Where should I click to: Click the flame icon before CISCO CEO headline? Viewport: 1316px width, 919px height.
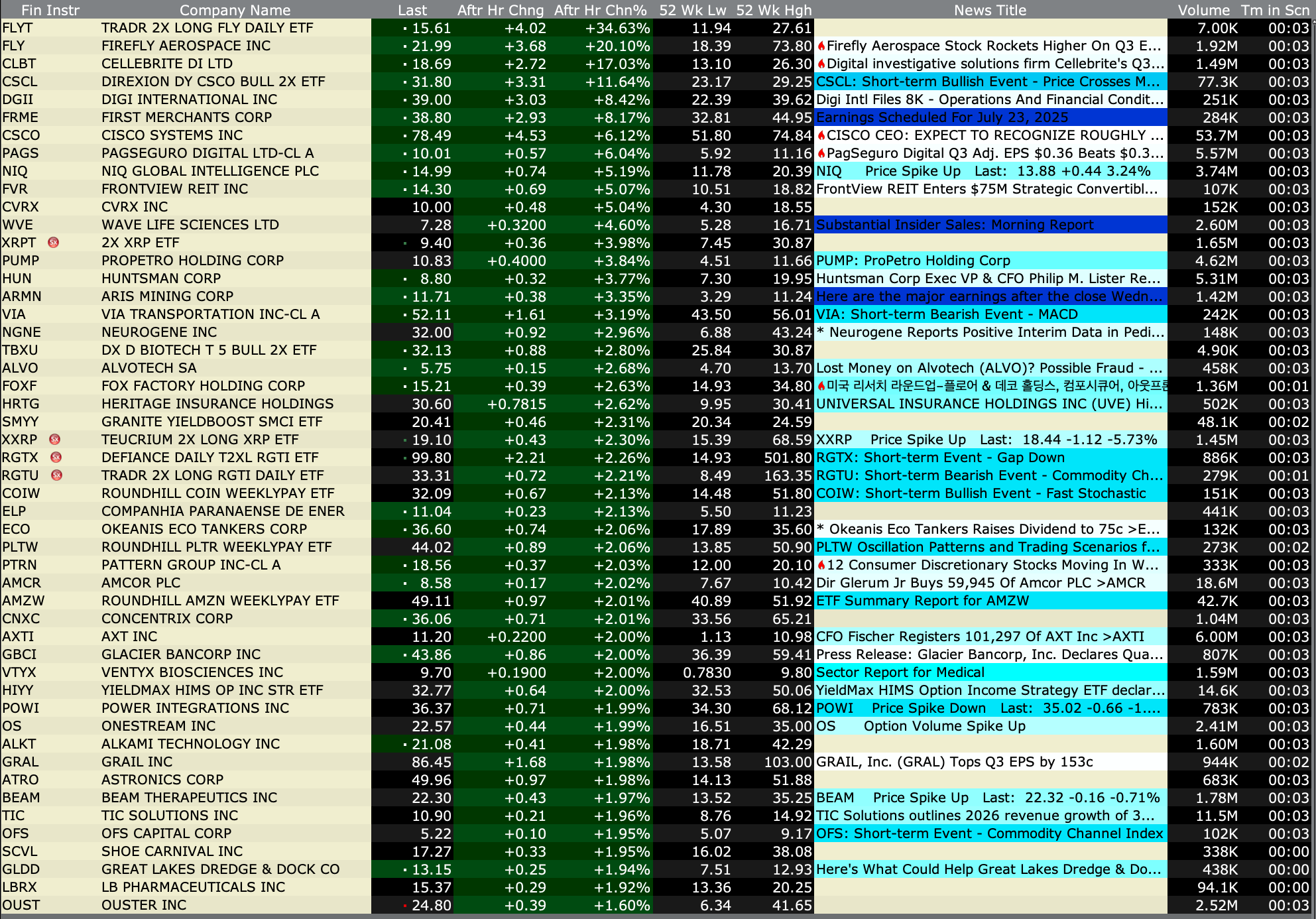(x=821, y=135)
